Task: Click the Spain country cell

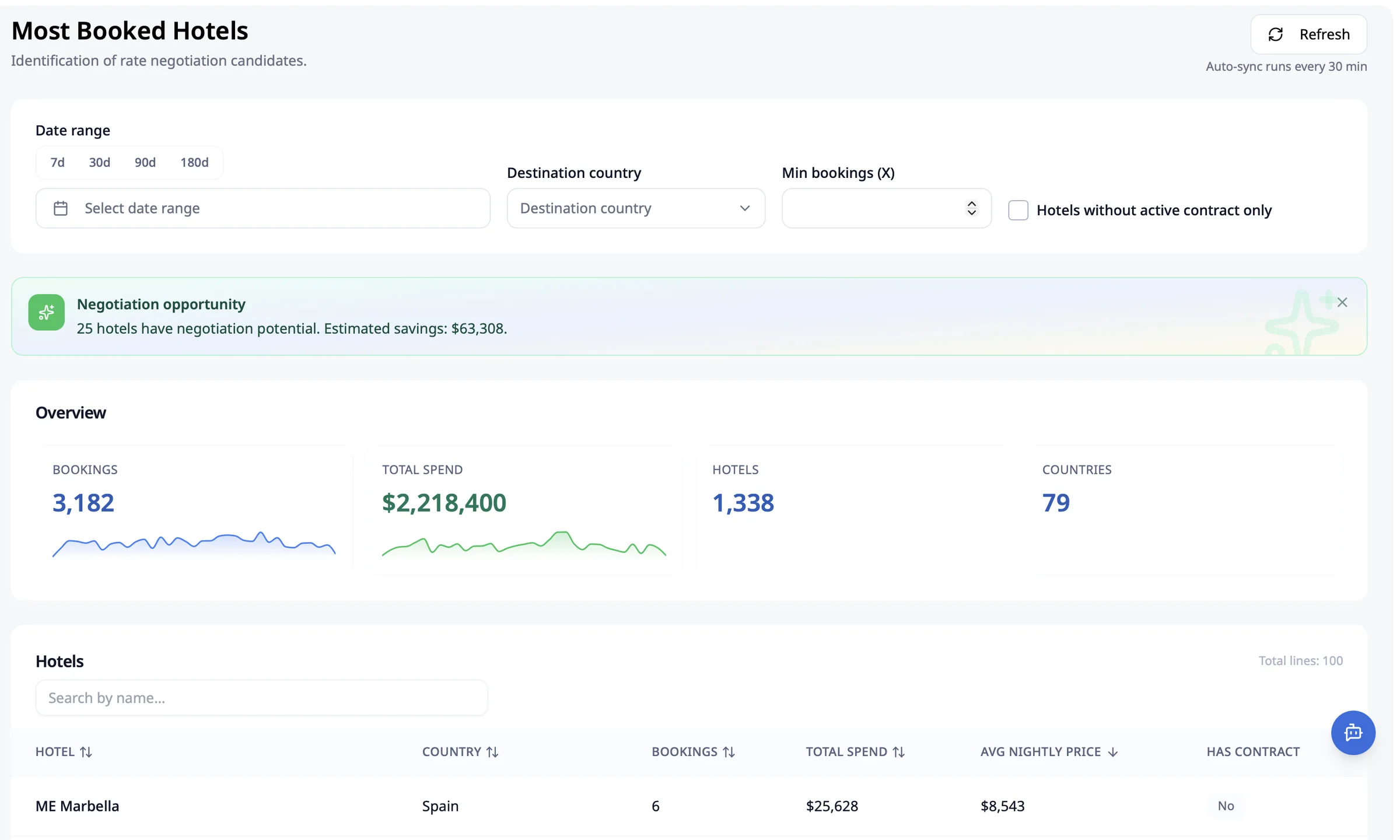Action: (x=440, y=806)
